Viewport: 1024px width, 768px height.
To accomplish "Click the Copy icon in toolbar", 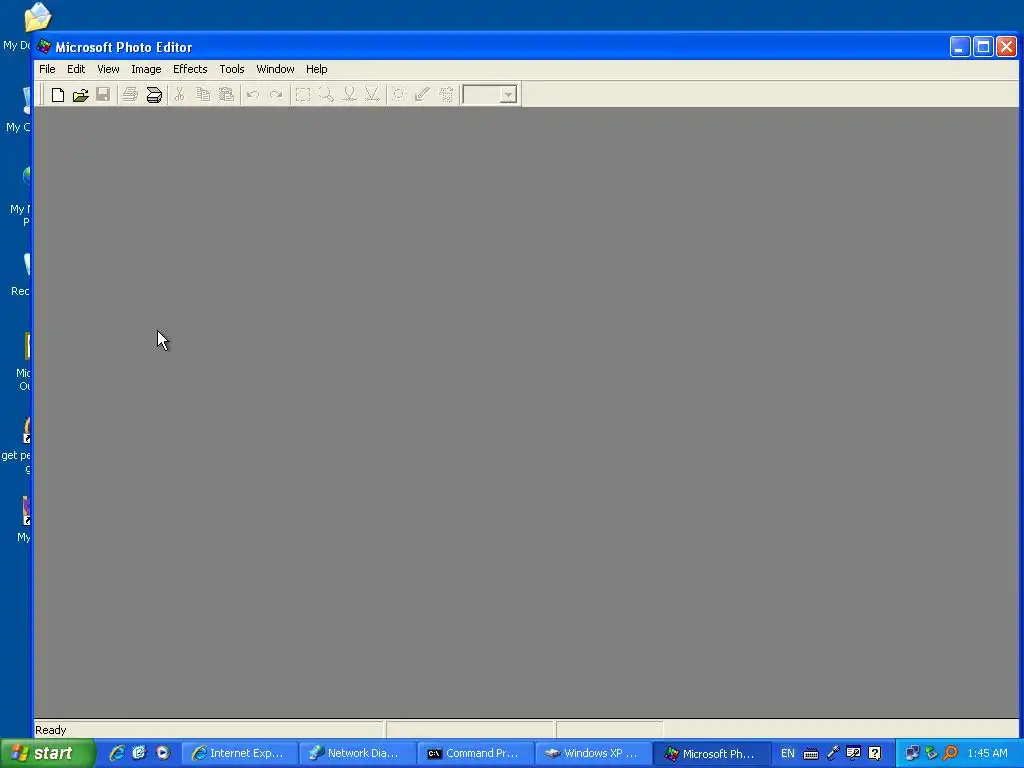I will 203,95.
